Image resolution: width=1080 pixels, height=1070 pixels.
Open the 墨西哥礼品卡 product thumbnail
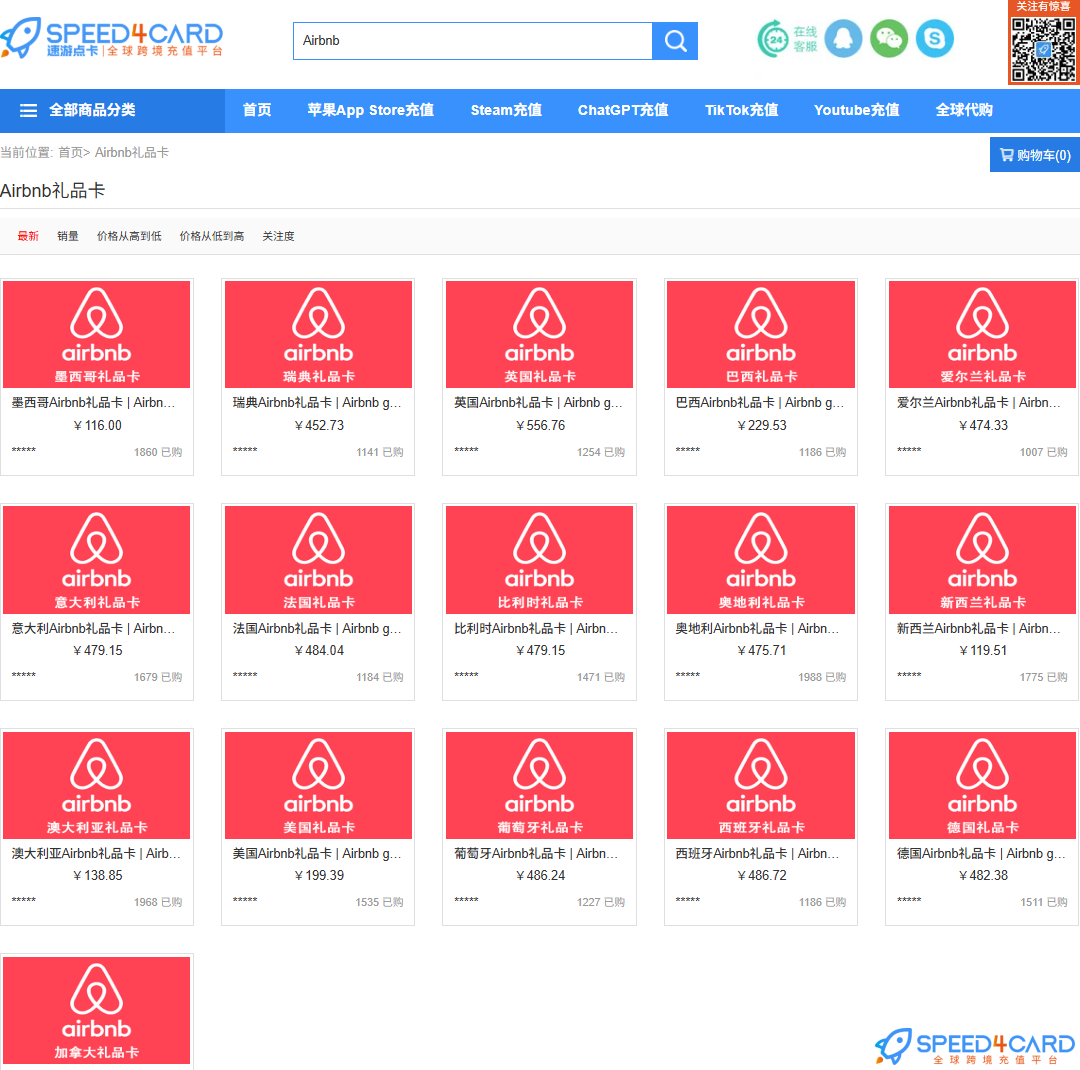[x=96, y=334]
